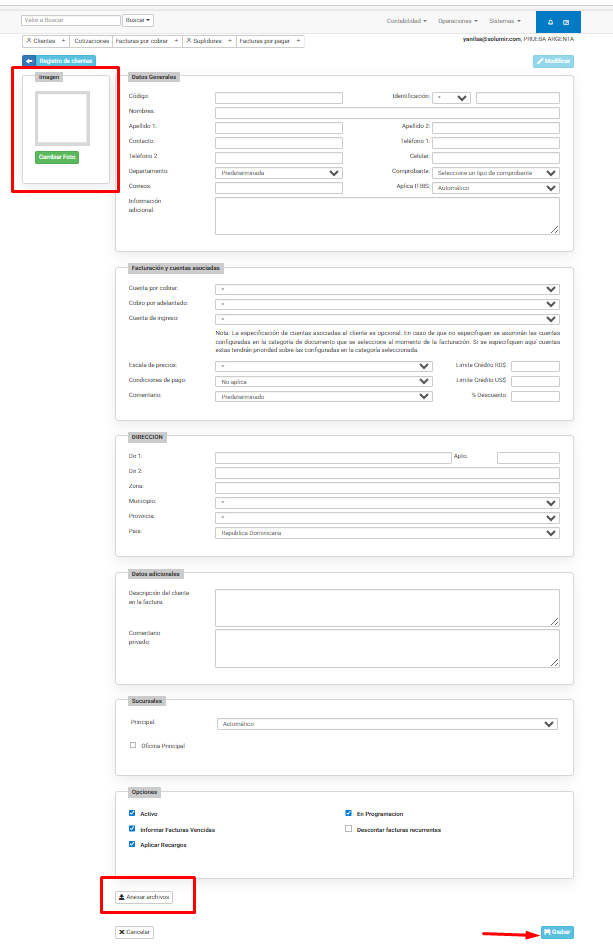613x951 pixels.
Task: Save the client with the Grabar button
Action: (x=557, y=931)
